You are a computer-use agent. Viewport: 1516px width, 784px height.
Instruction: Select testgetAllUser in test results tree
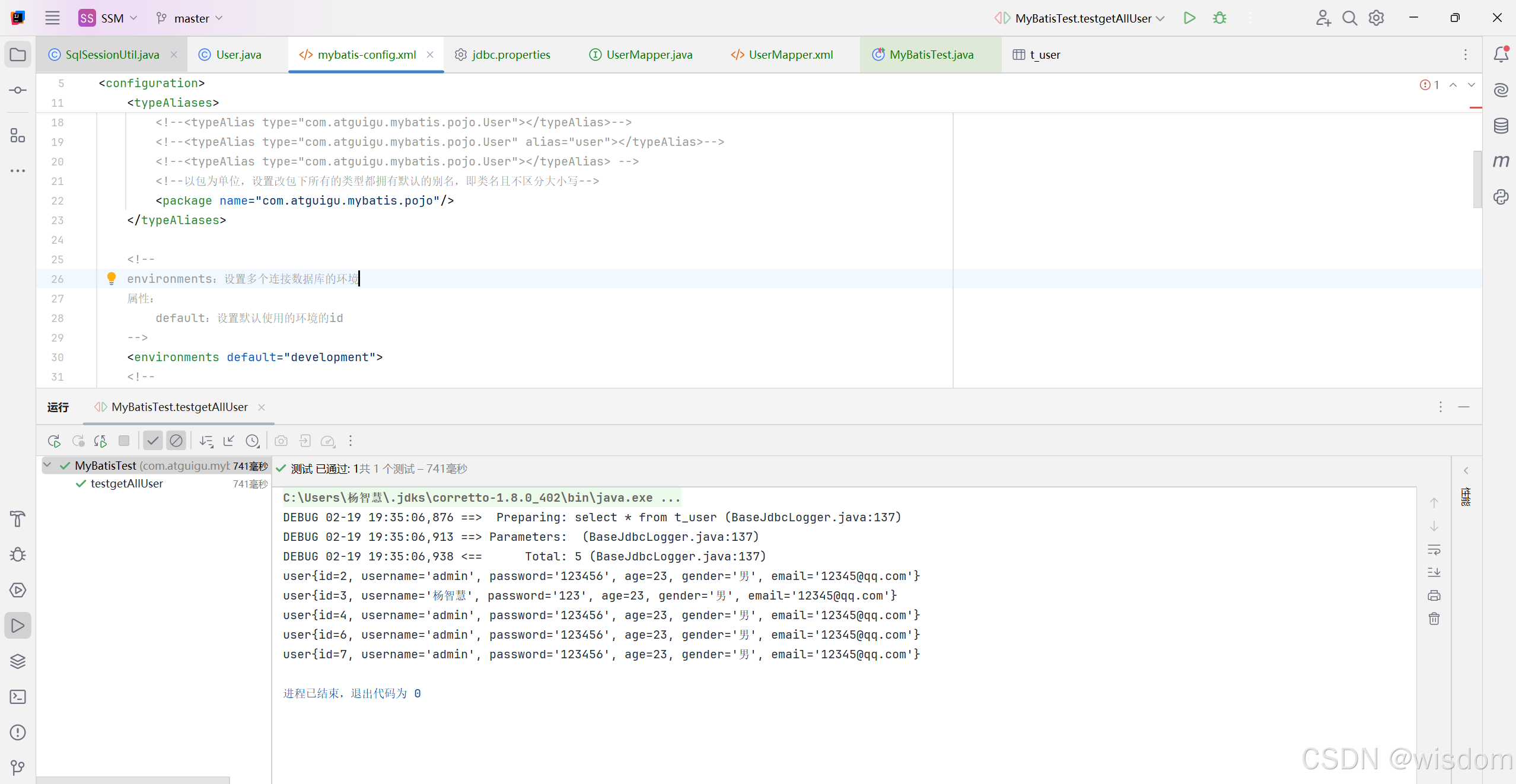click(127, 484)
